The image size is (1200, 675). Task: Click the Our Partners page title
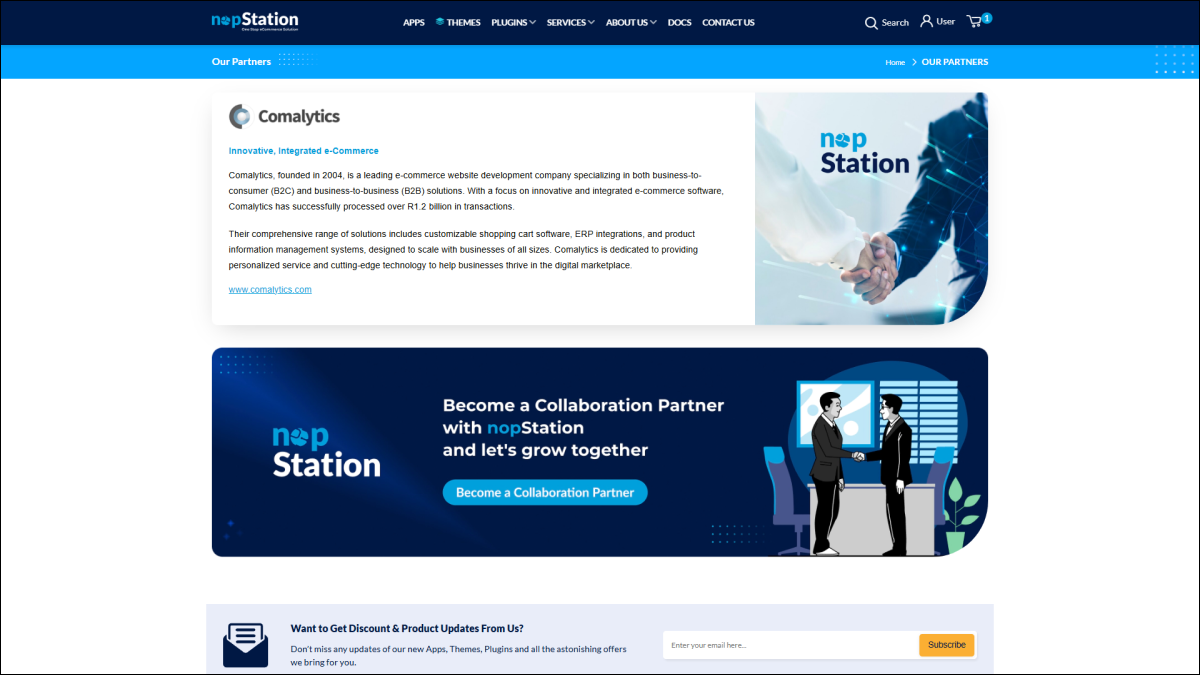coord(241,62)
